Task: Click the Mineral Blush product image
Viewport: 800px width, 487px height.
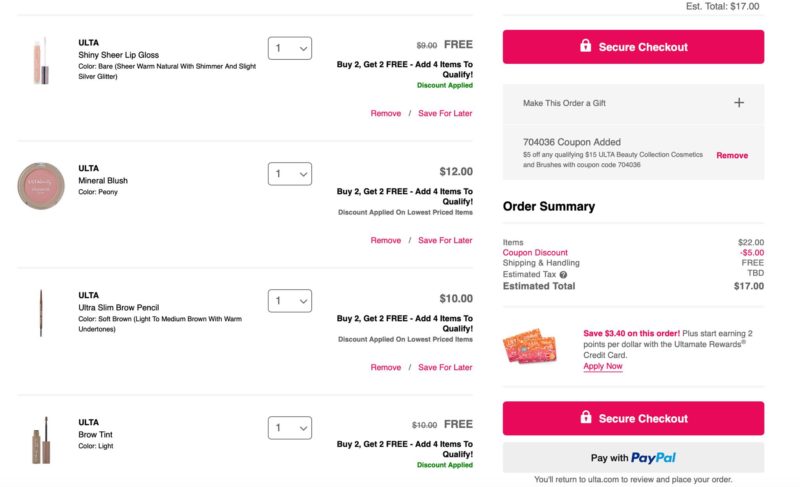Action: tap(40, 185)
